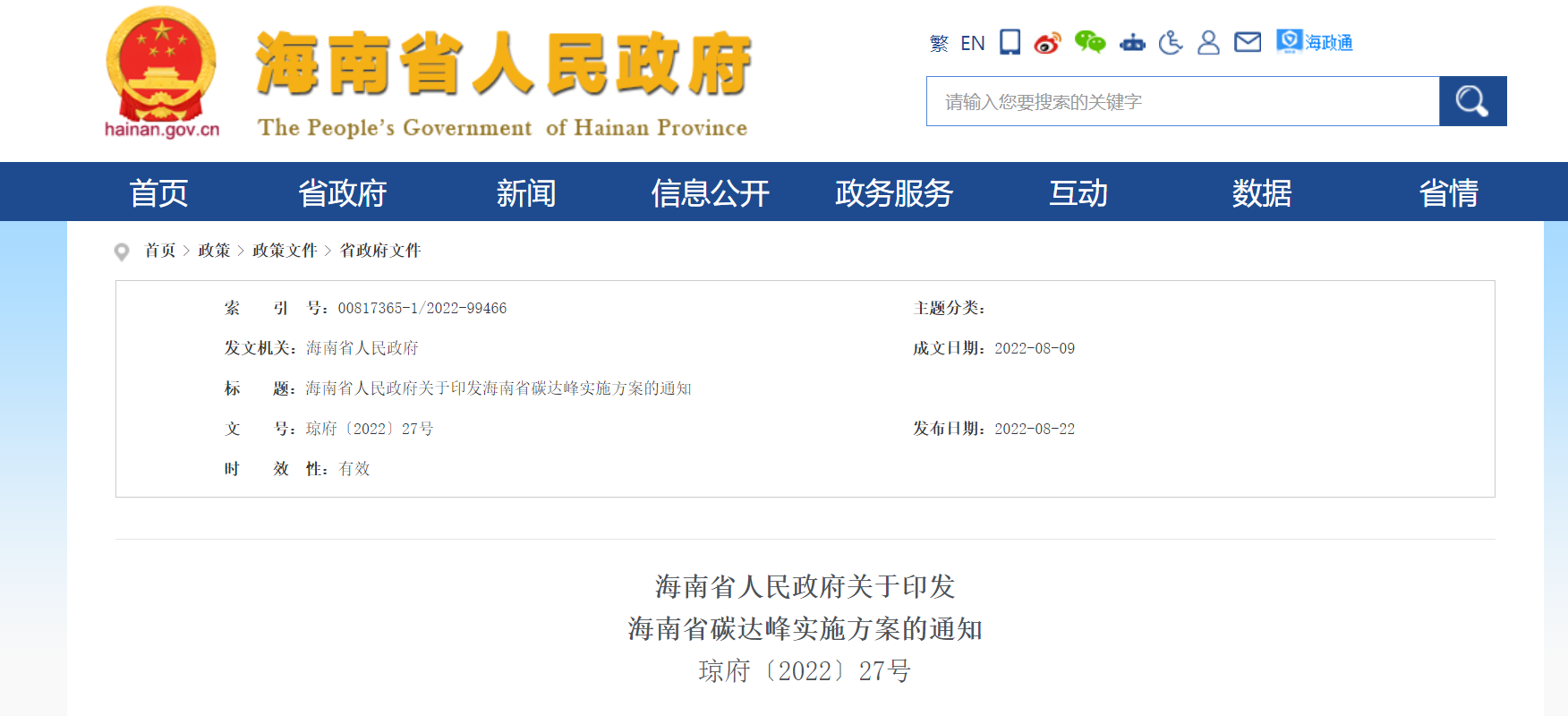
Task: Click the 省政府文件 breadcrumb link
Action: [379, 251]
